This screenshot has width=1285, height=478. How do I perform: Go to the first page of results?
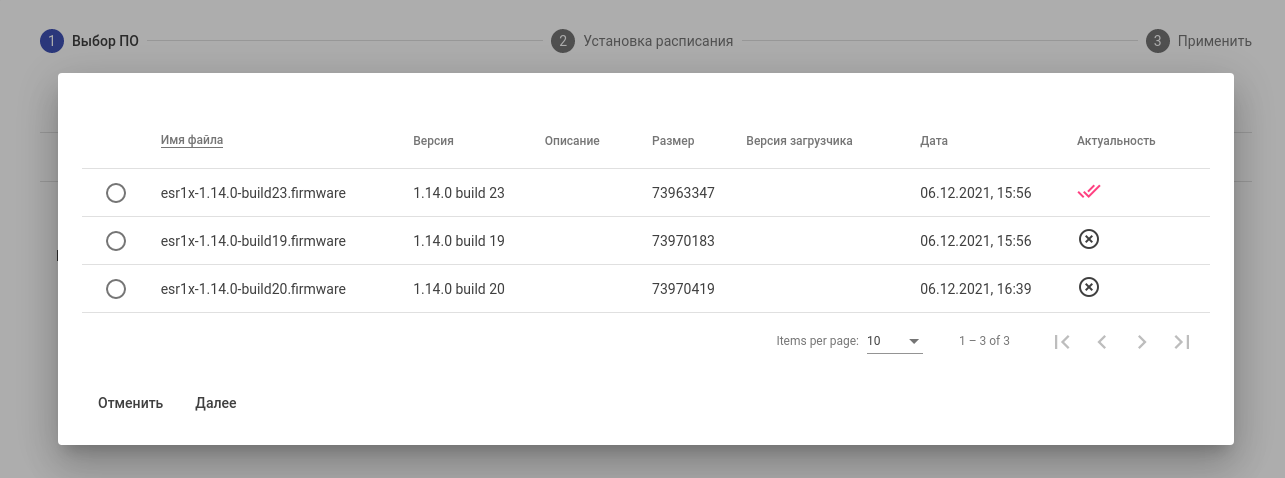1062,342
